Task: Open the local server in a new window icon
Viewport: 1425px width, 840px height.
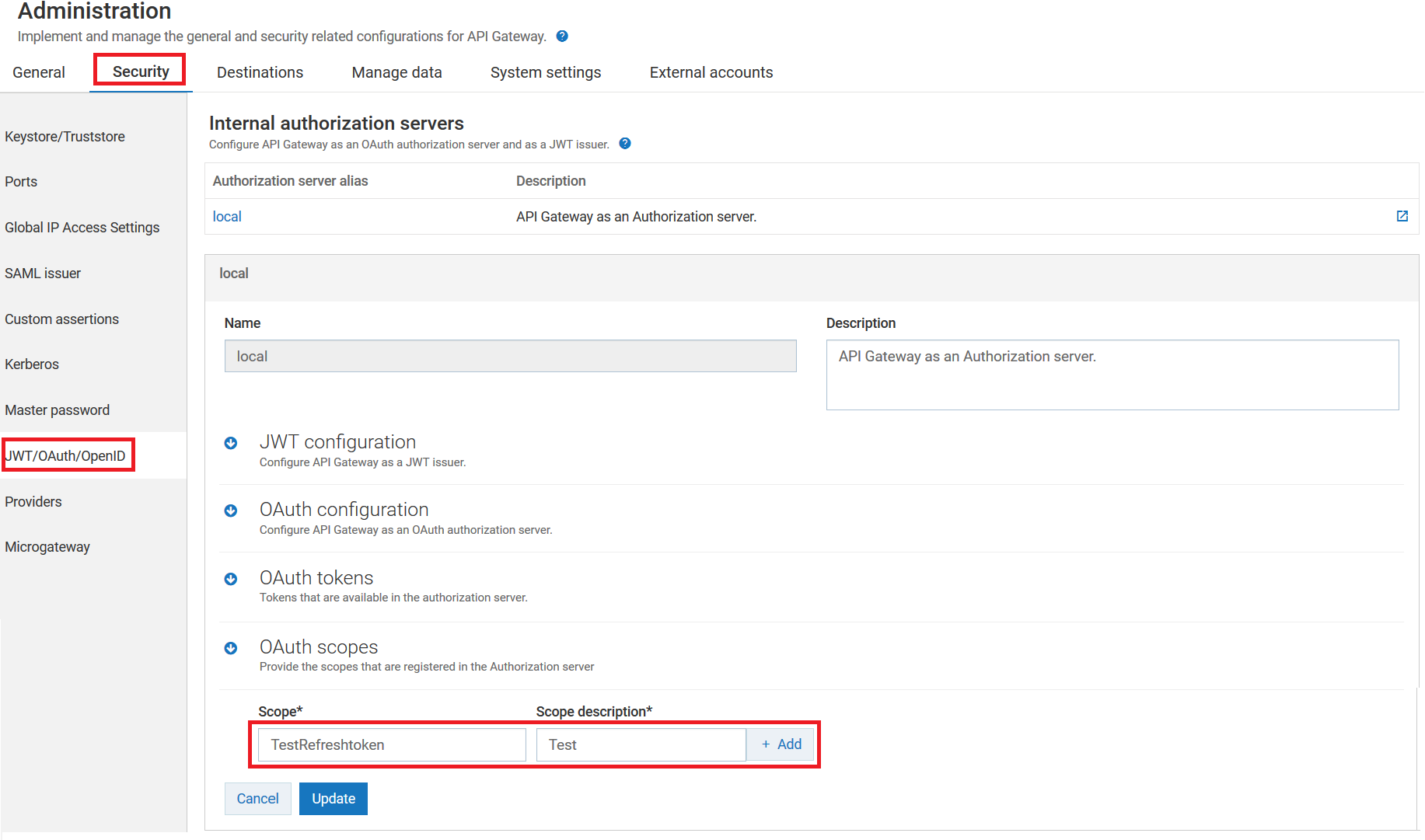Action: (1402, 216)
